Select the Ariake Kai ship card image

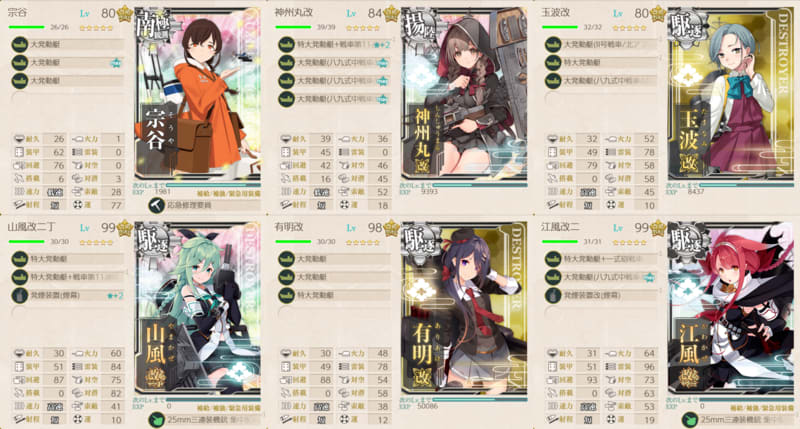coord(464,308)
